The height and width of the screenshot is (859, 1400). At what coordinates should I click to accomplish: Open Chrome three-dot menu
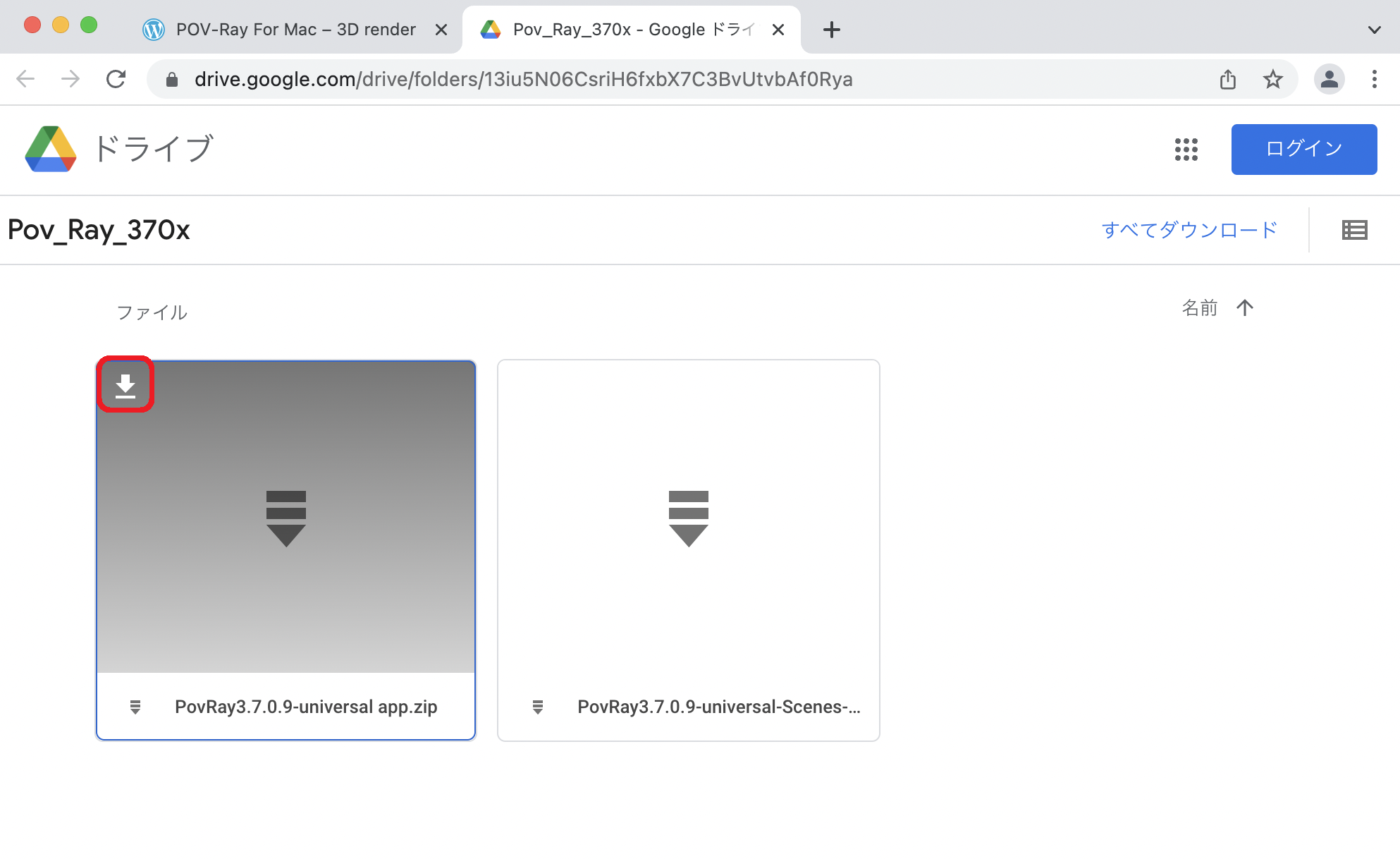click(1374, 79)
